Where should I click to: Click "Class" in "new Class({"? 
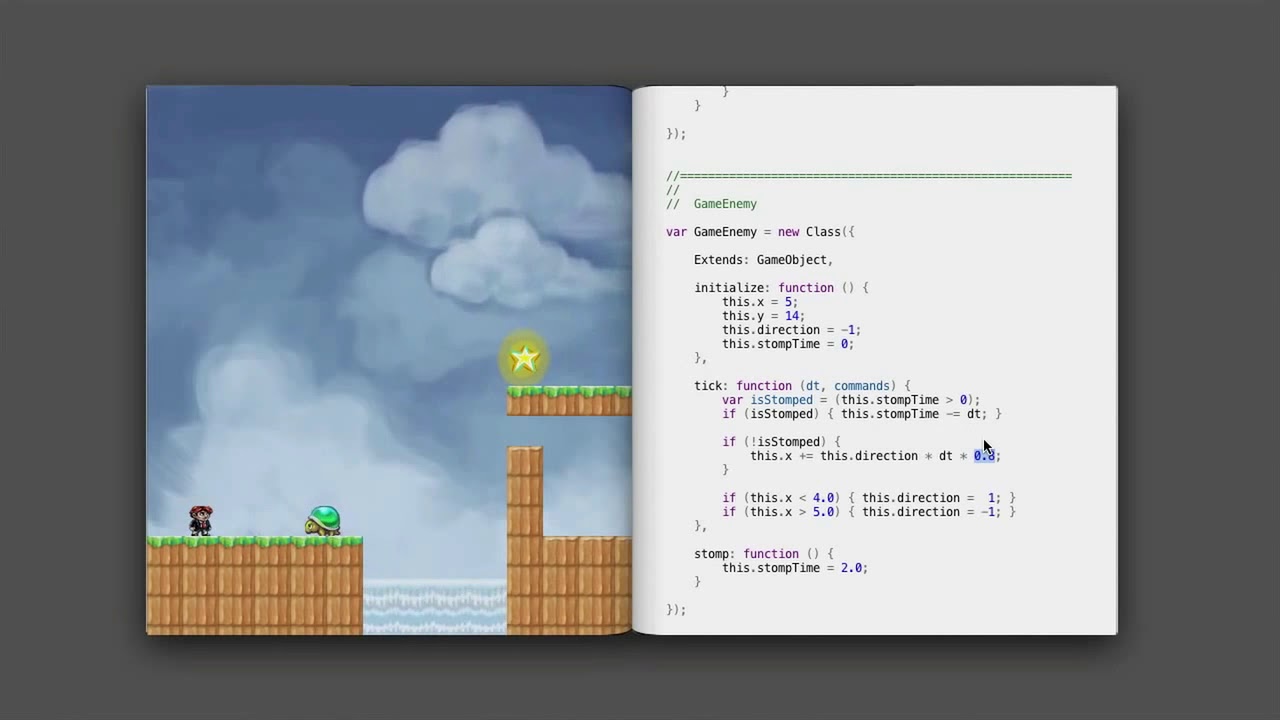point(823,232)
